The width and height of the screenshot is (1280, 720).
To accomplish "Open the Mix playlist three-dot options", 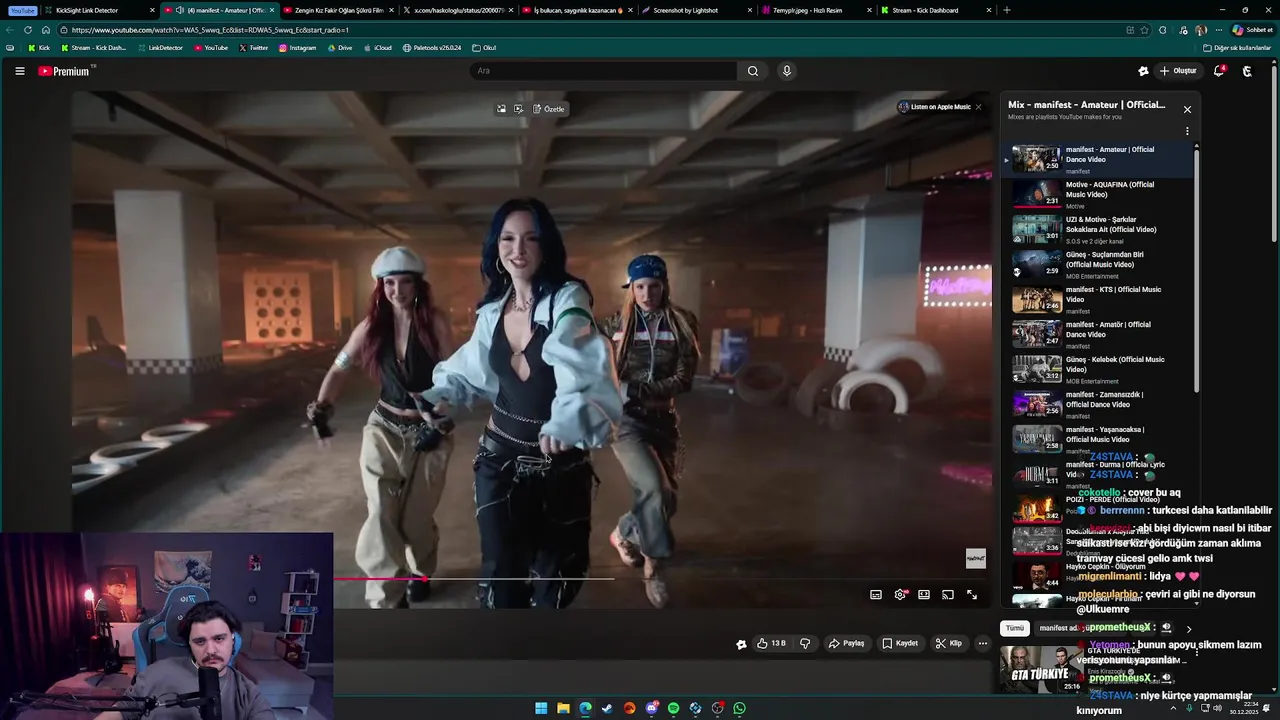I will (x=1187, y=131).
